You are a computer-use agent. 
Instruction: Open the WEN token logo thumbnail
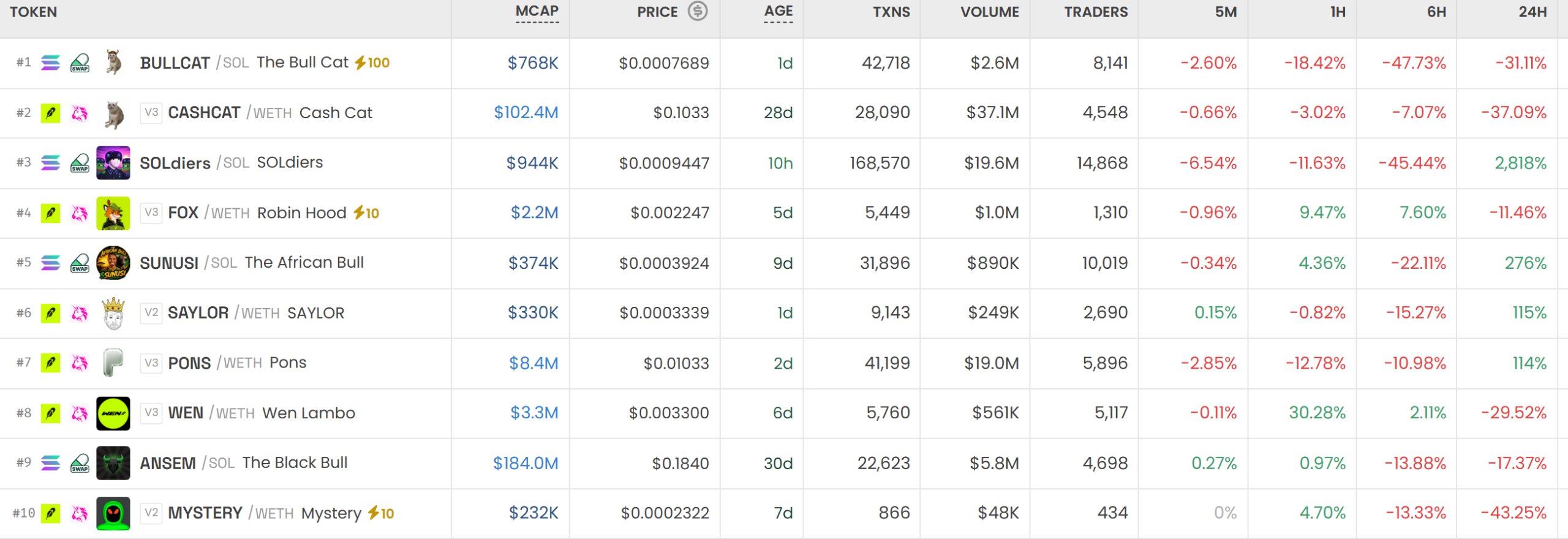pyautogui.click(x=113, y=413)
